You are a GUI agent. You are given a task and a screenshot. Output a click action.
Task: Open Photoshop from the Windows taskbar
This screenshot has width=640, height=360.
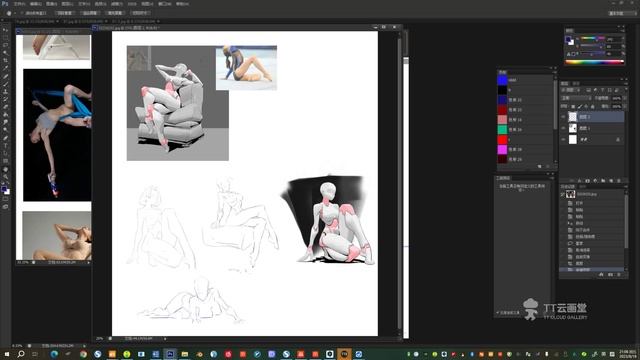170,354
